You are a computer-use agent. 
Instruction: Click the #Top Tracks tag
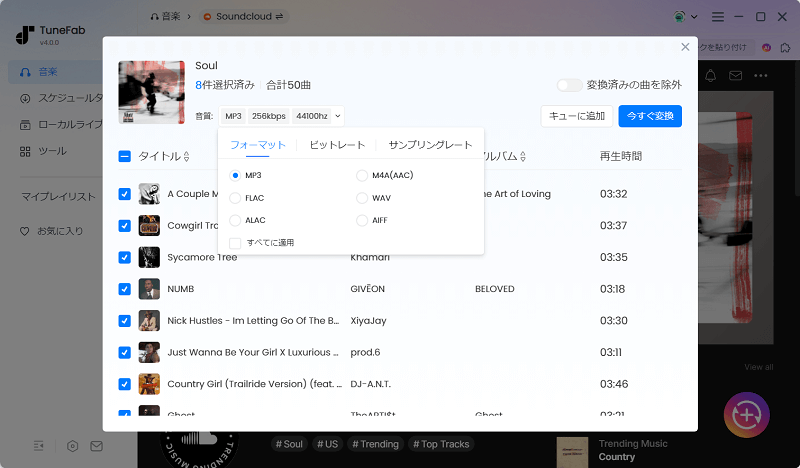[441, 444]
